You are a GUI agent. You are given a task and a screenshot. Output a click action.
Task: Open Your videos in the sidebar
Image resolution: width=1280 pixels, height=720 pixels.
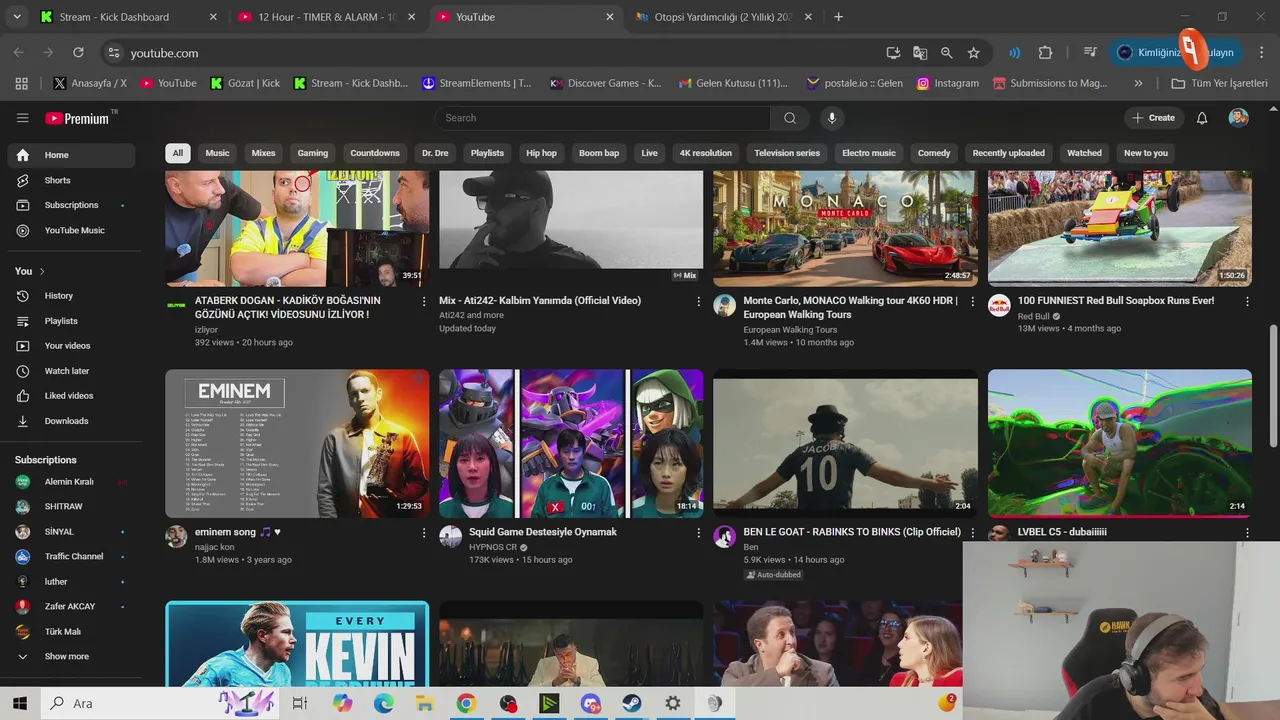(70, 346)
